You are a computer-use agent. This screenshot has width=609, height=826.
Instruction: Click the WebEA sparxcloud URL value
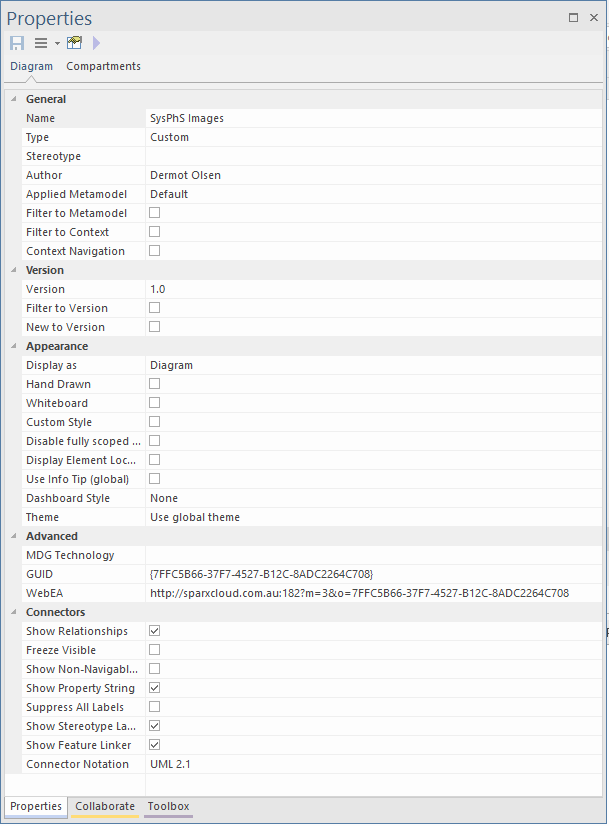click(x=359, y=593)
